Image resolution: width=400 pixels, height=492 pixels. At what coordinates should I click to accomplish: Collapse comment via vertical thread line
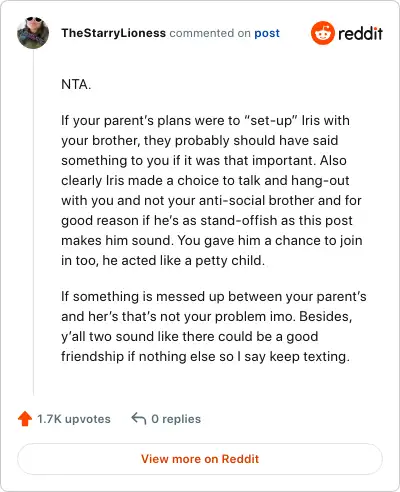(33, 222)
